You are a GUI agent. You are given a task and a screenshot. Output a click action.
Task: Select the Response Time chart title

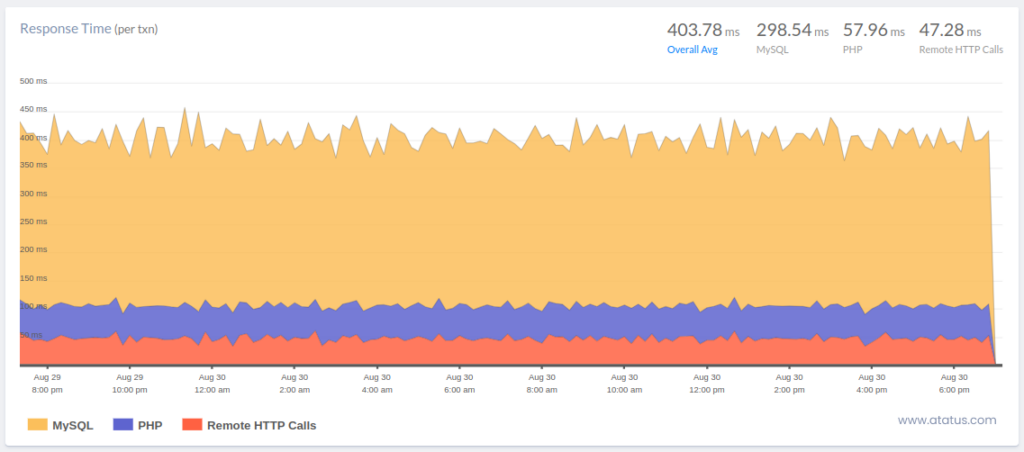(x=89, y=29)
